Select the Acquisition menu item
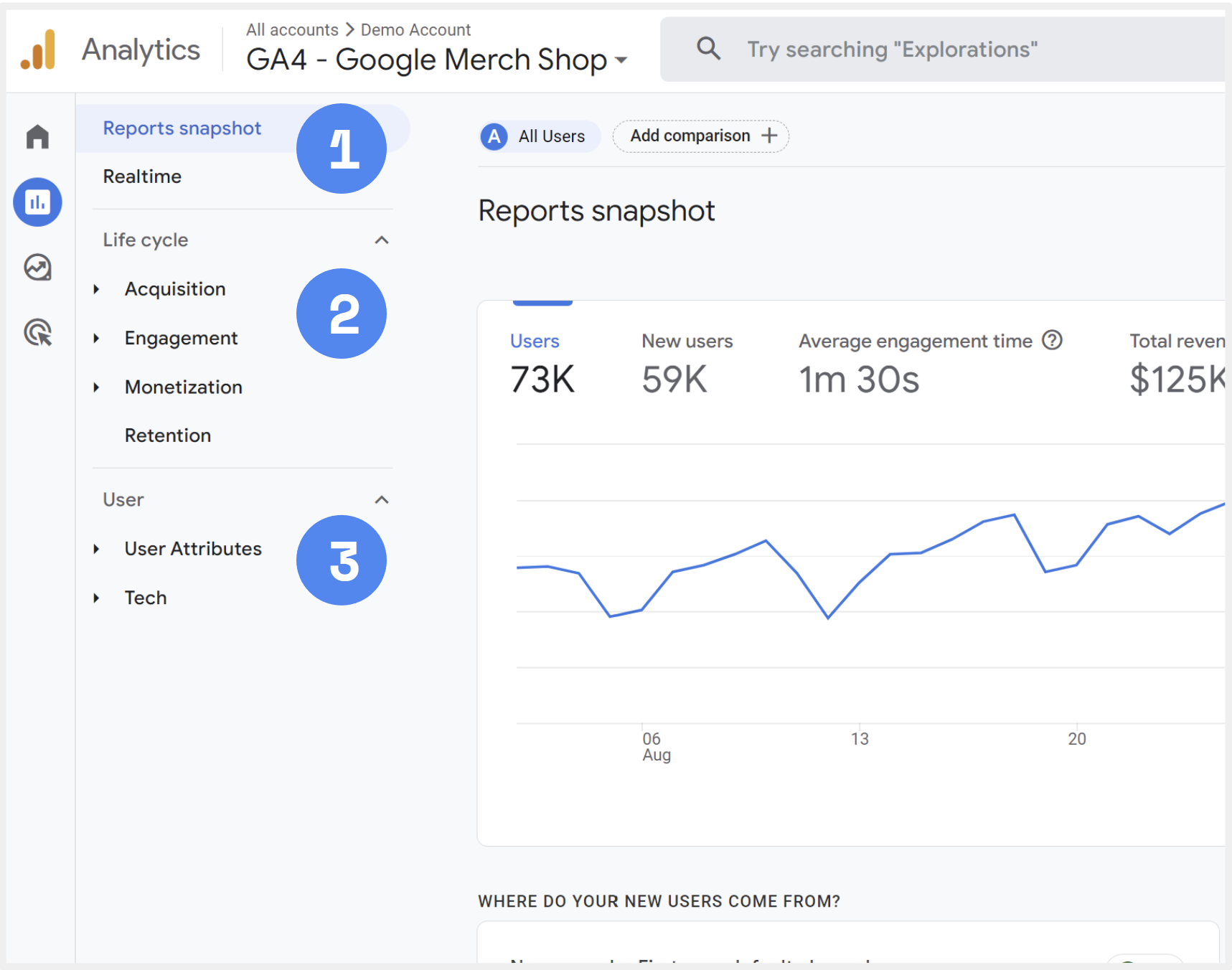 coord(175,289)
